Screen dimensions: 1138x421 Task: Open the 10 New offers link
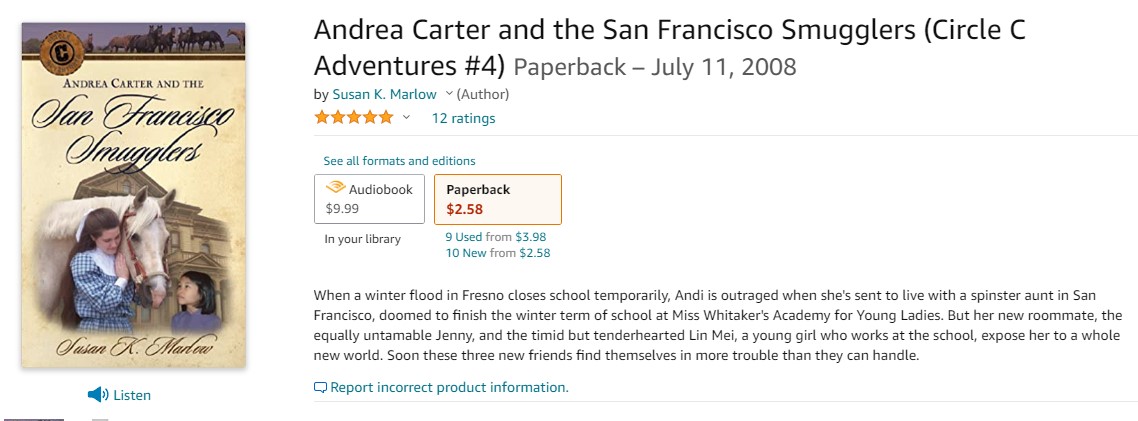pos(465,253)
